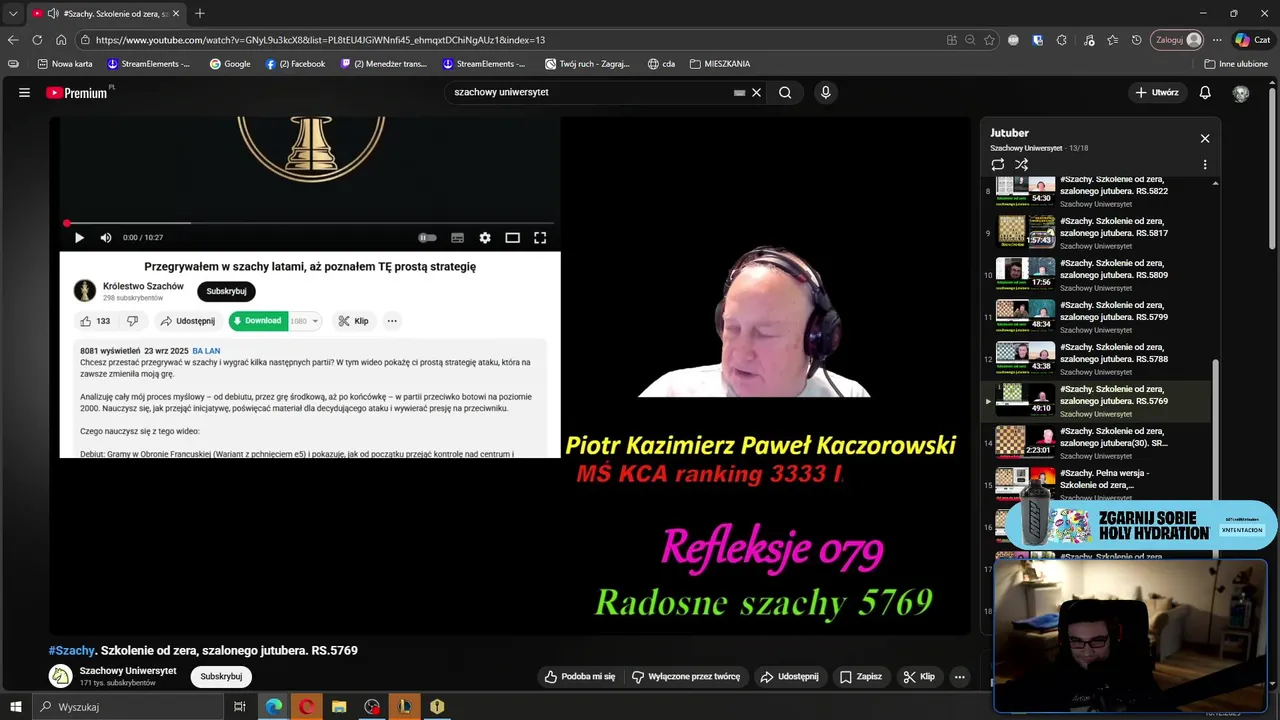Click Udostępnij below main video

789,677
